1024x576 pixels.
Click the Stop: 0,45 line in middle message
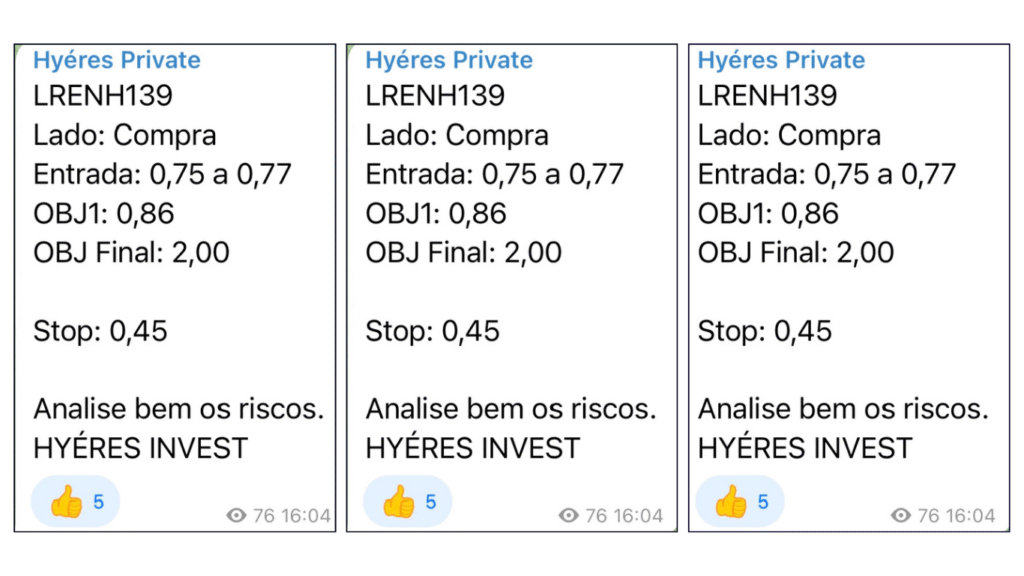tap(432, 331)
